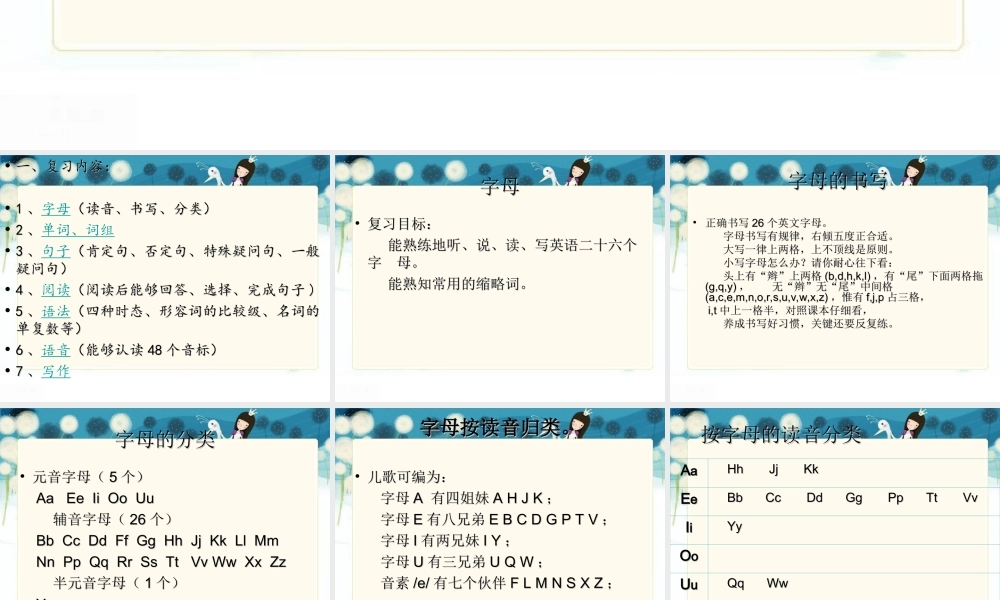Select the 字母 title slide thumbnail

click(x=498, y=275)
